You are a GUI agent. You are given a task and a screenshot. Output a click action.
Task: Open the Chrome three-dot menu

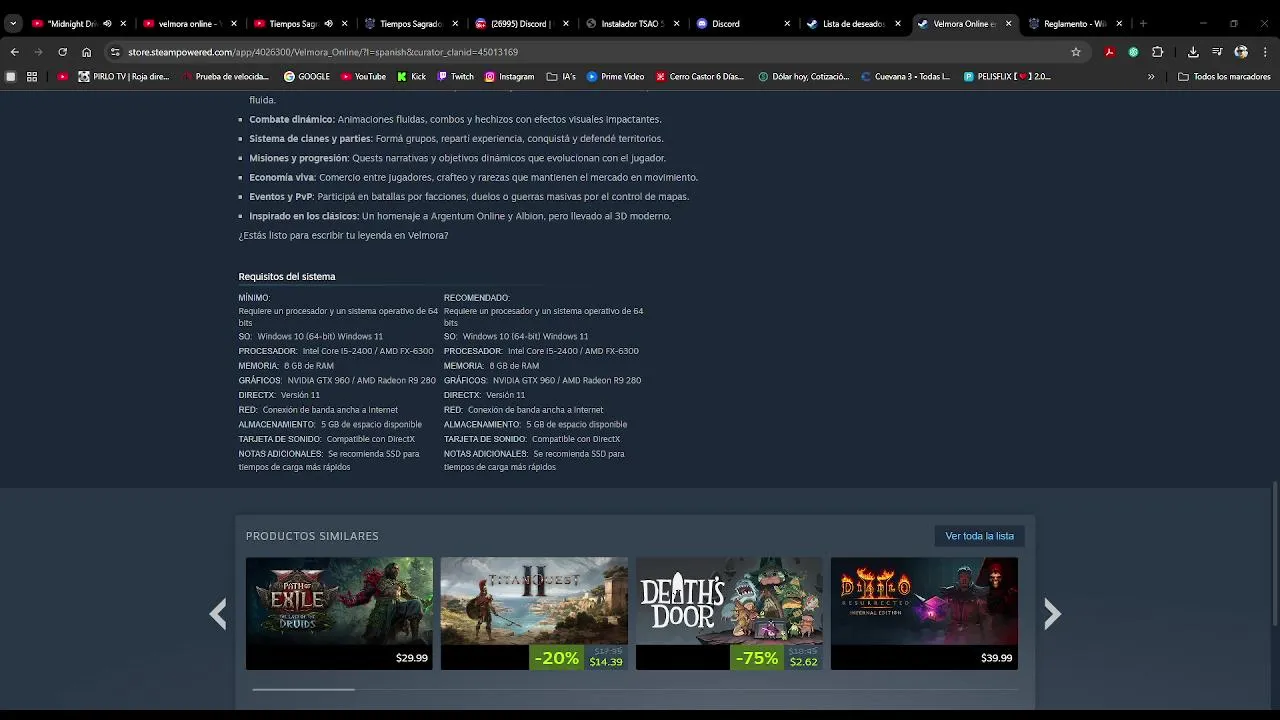point(1265,52)
